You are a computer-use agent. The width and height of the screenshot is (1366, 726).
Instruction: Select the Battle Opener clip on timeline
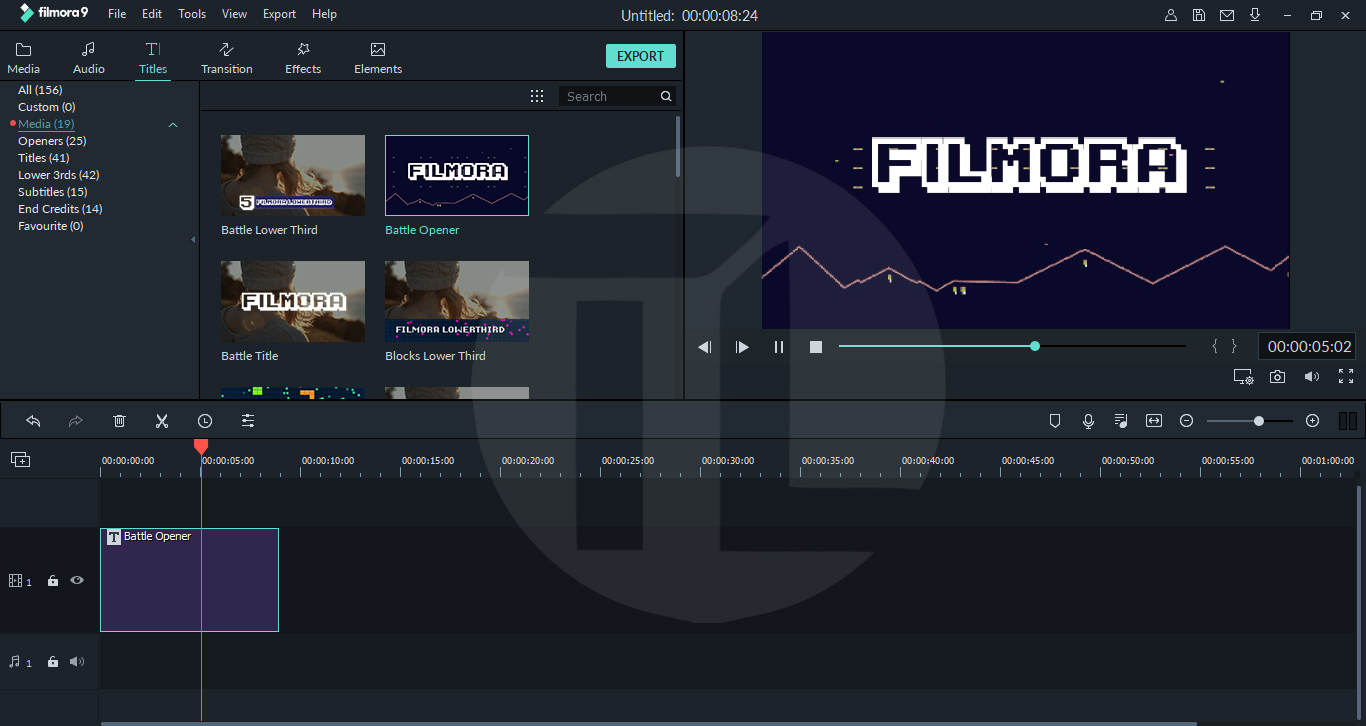point(189,580)
